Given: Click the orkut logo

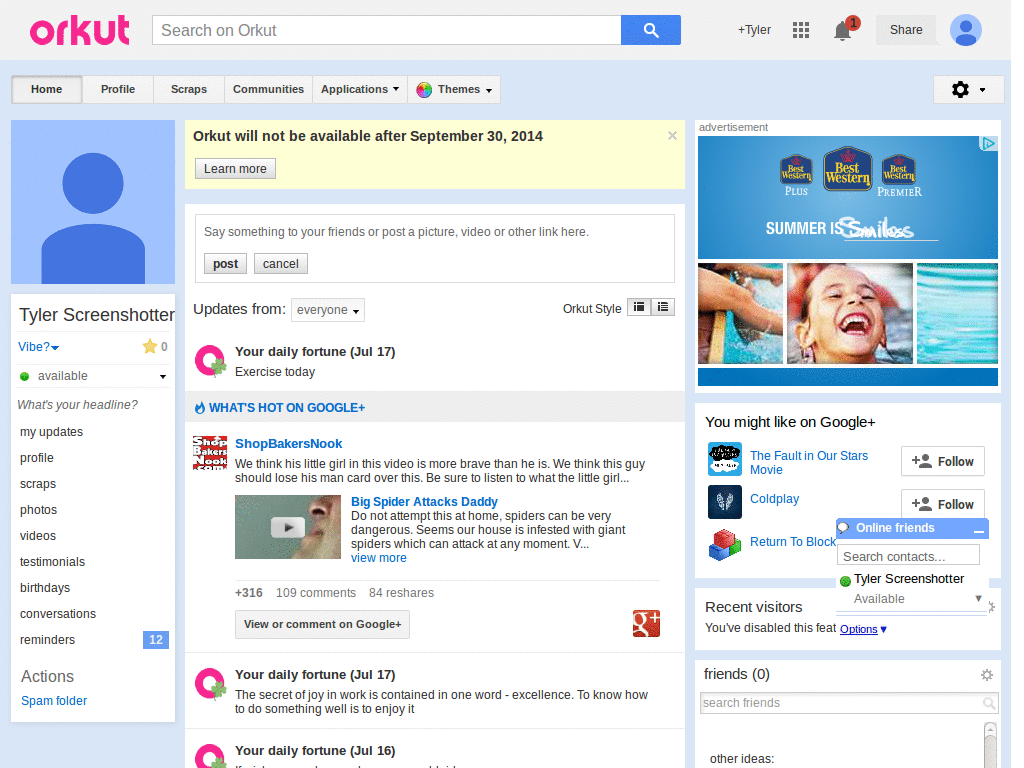Looking at the screenshot, I should pyautogui.click(x=79, y=30).
